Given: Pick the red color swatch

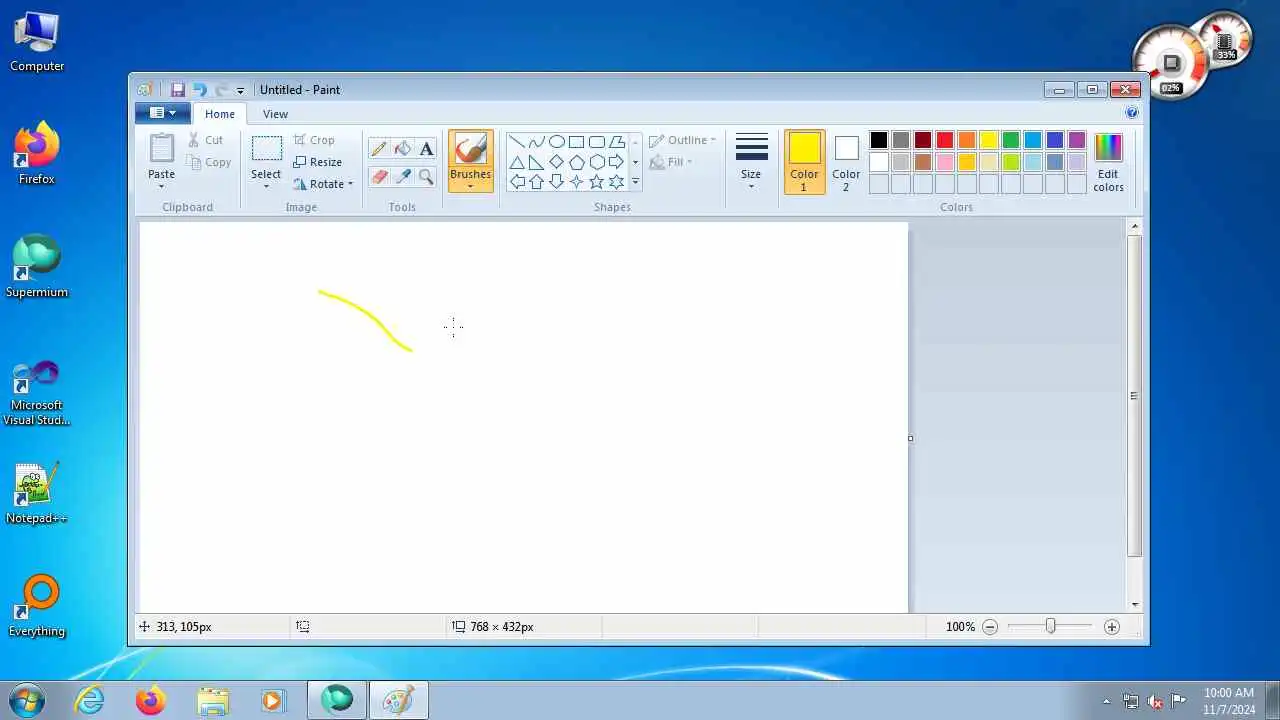Looking at the screenshot, I should pyautogui.click(x=945, y=140).
